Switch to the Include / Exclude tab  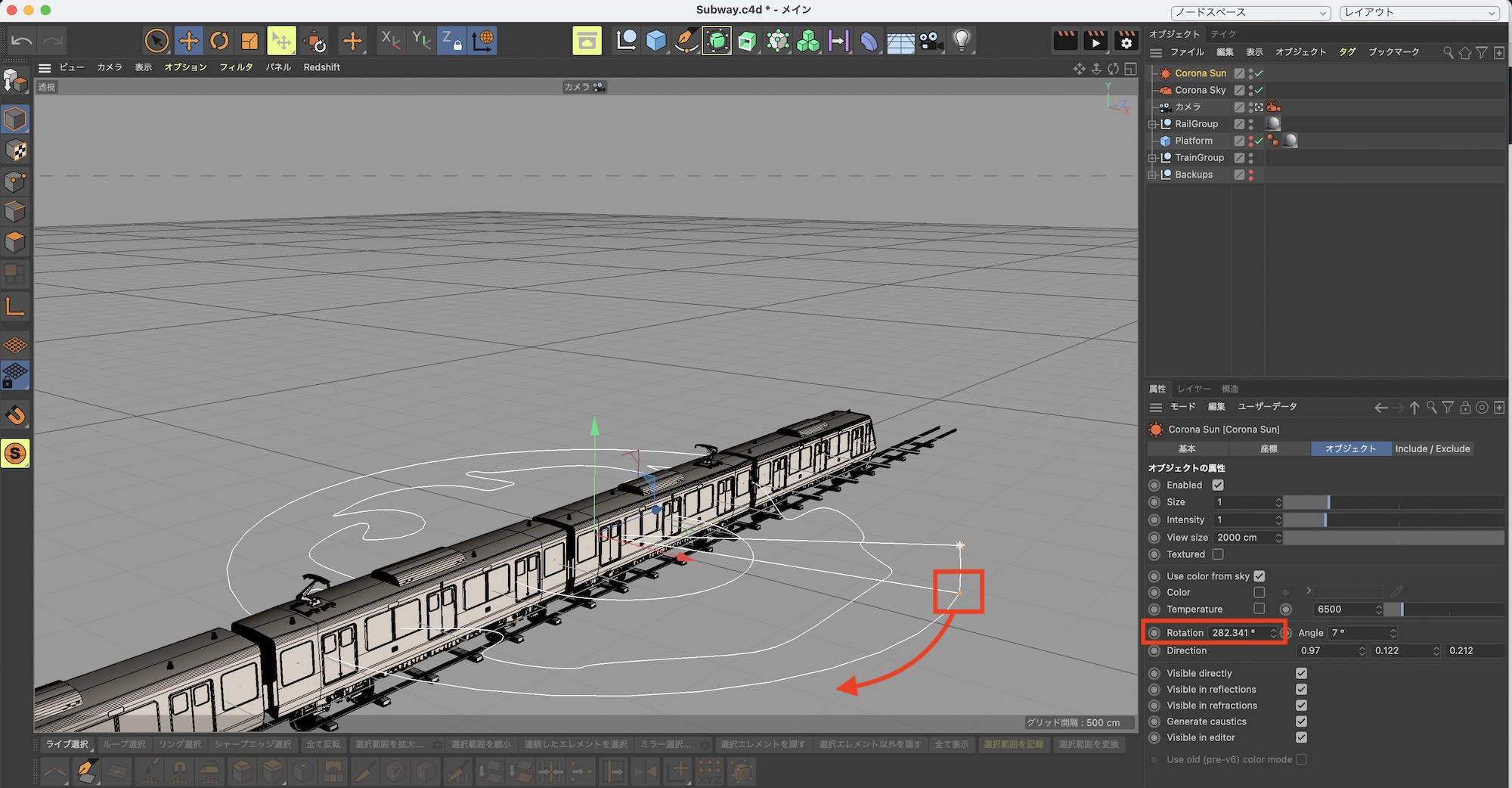1432,448
